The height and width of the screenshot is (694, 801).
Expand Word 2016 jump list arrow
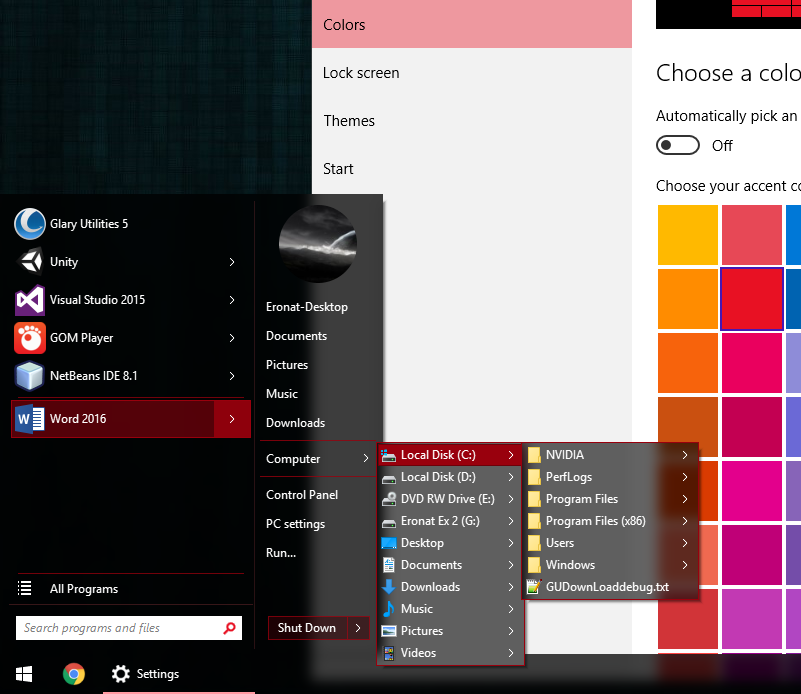(232, 419)
